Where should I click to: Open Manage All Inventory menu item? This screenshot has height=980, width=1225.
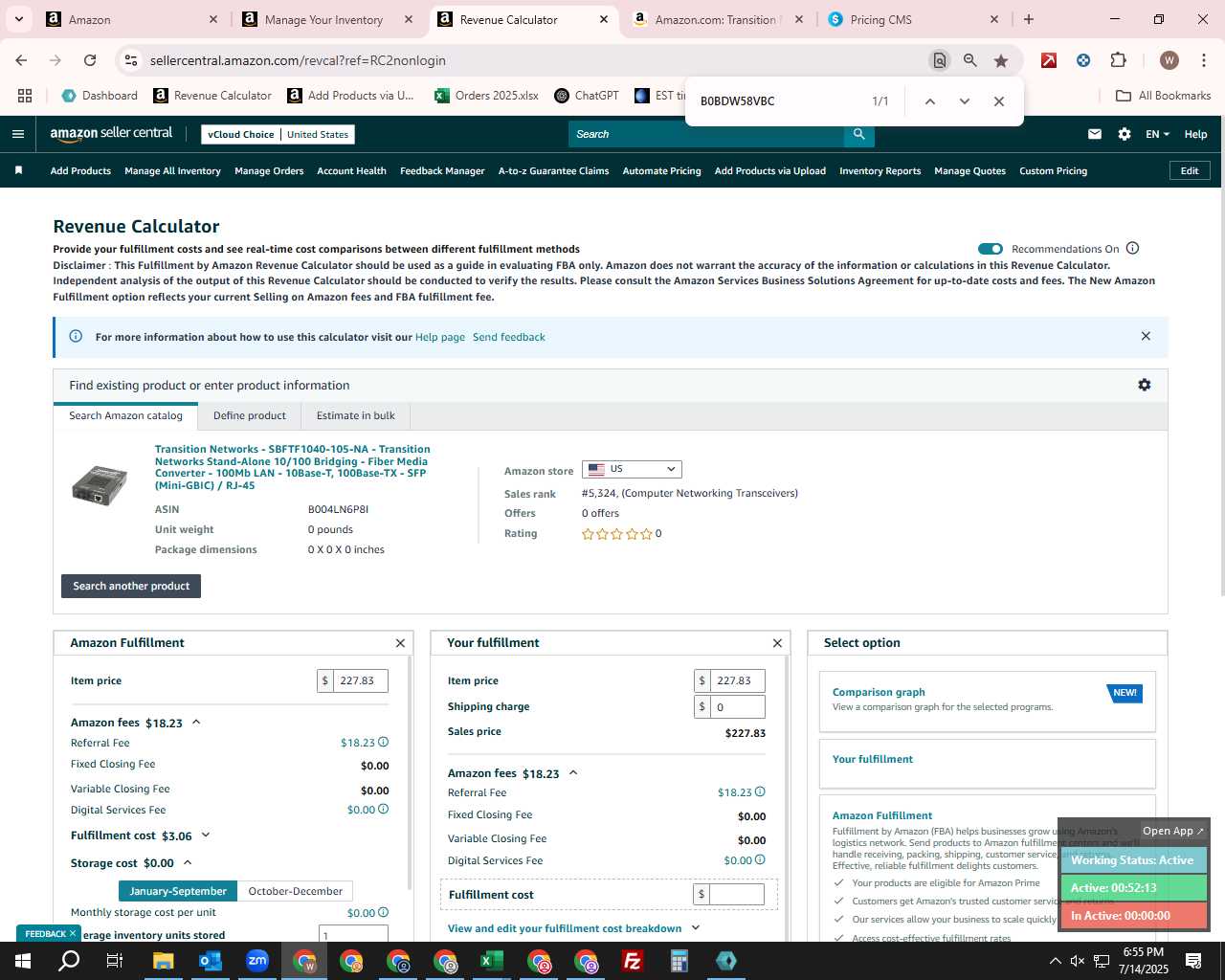click(x=172, y=170)
